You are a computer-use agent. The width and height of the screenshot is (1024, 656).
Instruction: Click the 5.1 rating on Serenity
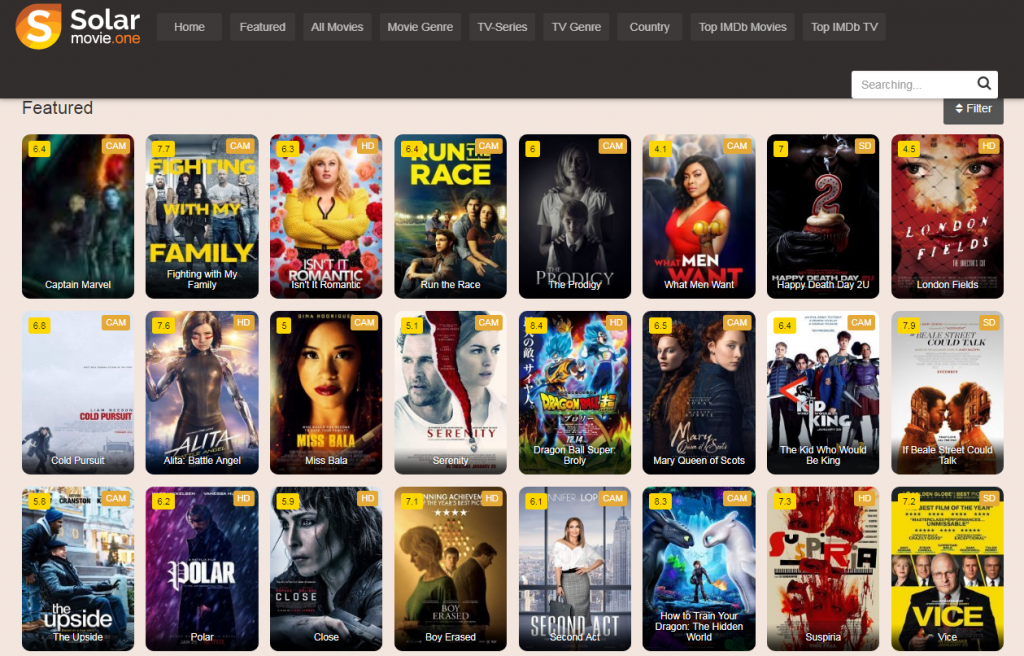click(x=411, y=325)
